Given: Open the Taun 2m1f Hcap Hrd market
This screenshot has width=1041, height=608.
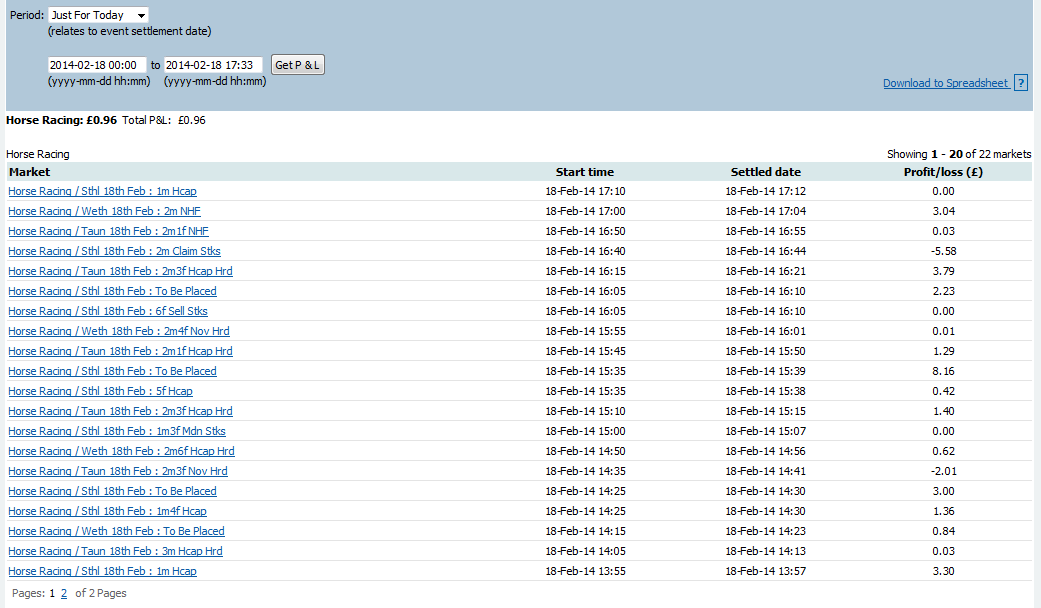Looking at the screenshot, I should [x=120, y=350].
